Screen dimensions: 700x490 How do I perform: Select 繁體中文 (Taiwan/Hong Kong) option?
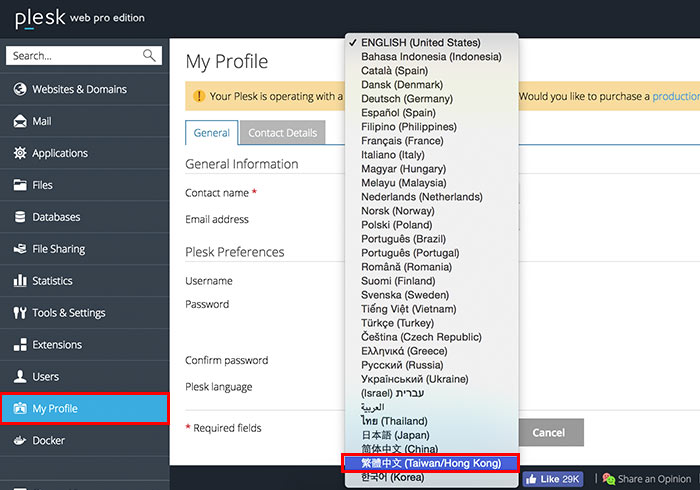431,463
